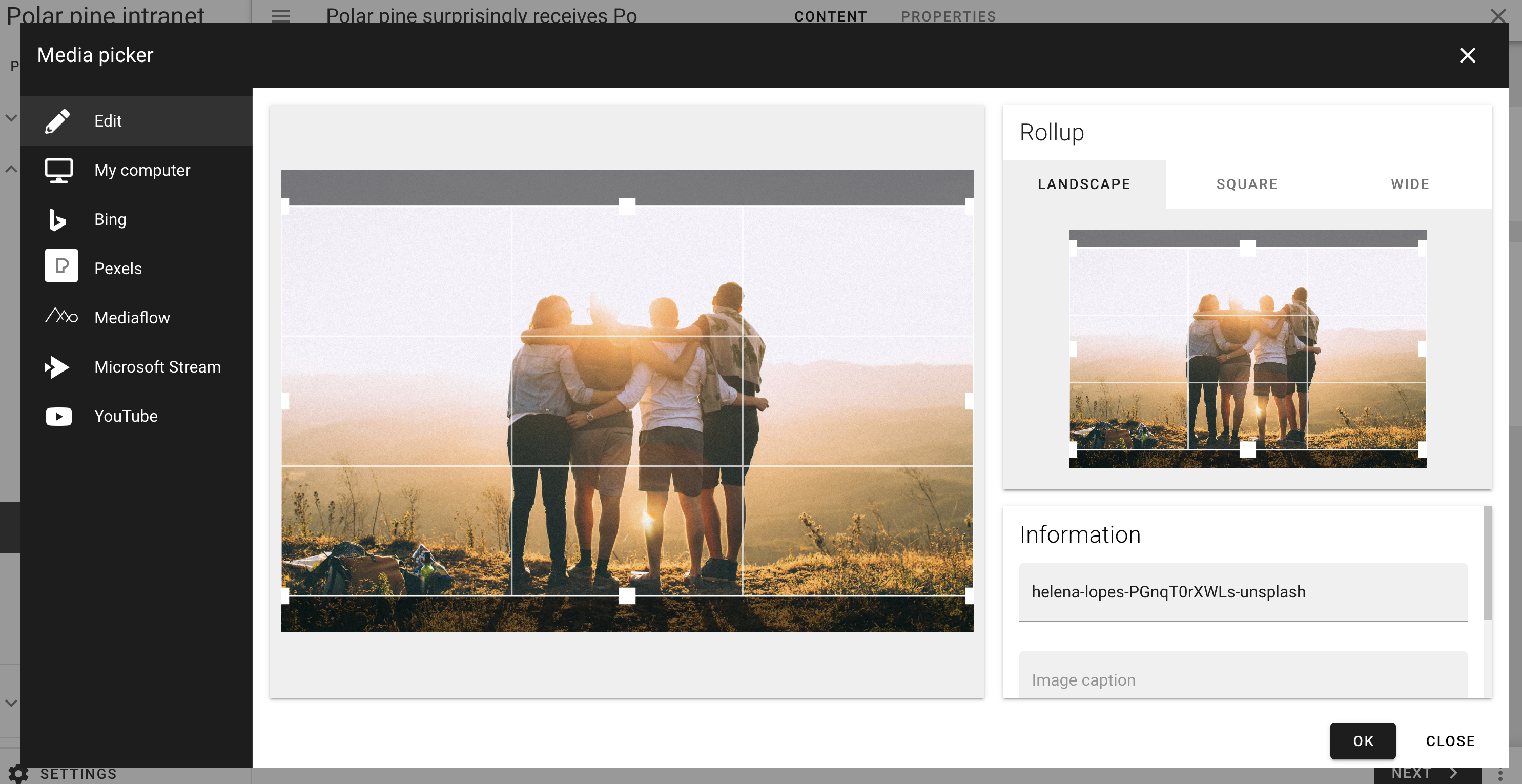Click the Settings label in background page
Viewport: 1522px width, 784px height.
pyautogui.click(x=78, y=774)
